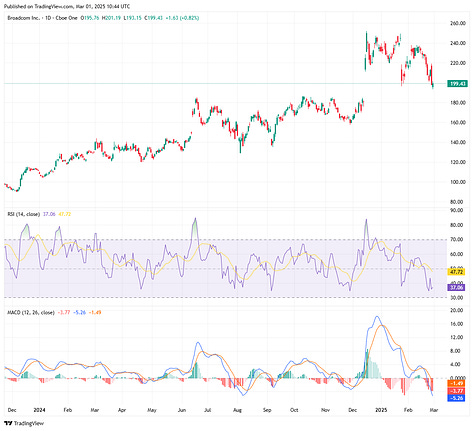Click the green 199.43 last price tag
Viewport: 474px width, 431px height.
(457, 84)
